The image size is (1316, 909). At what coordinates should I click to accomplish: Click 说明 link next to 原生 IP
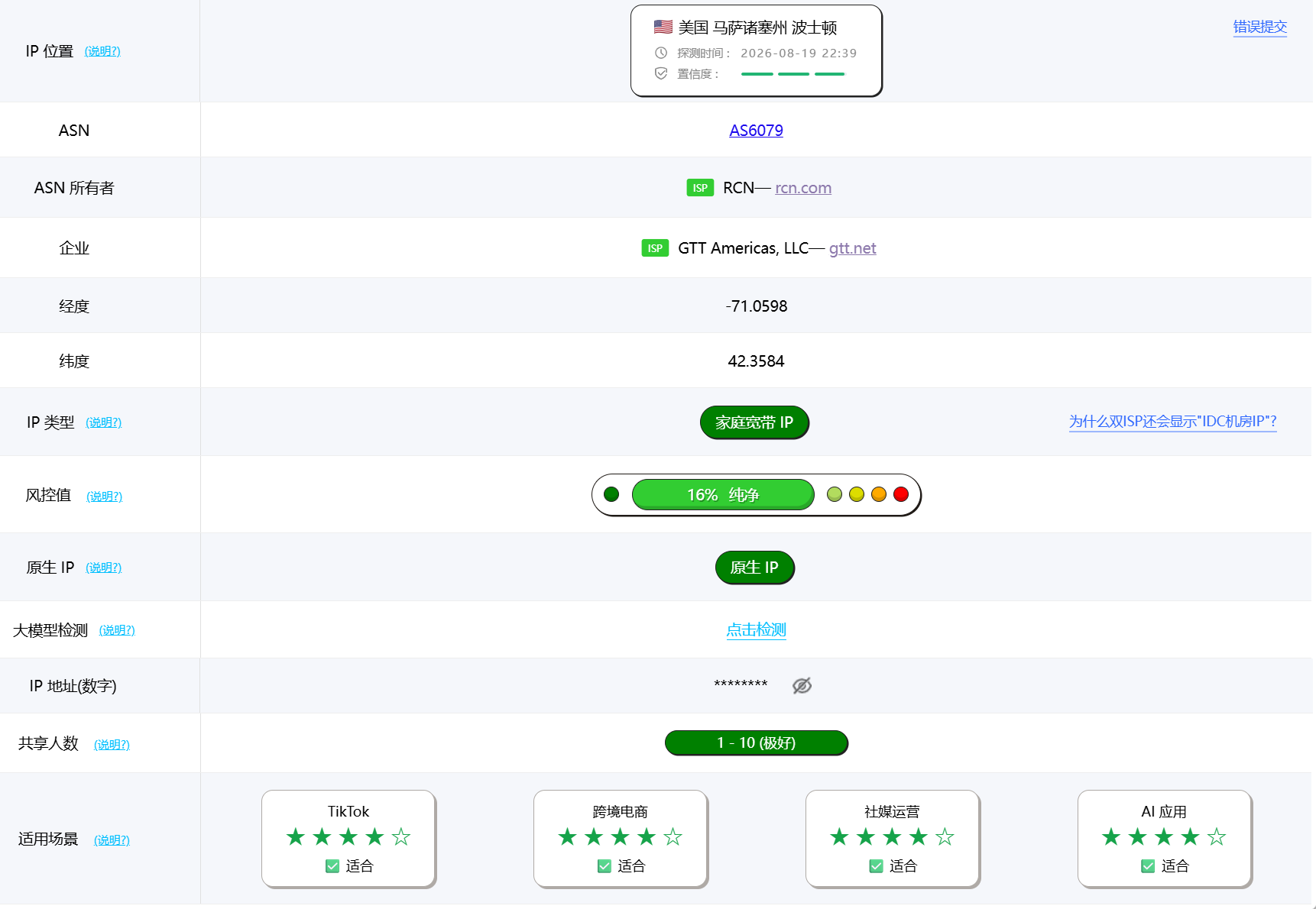click(104, 568)
